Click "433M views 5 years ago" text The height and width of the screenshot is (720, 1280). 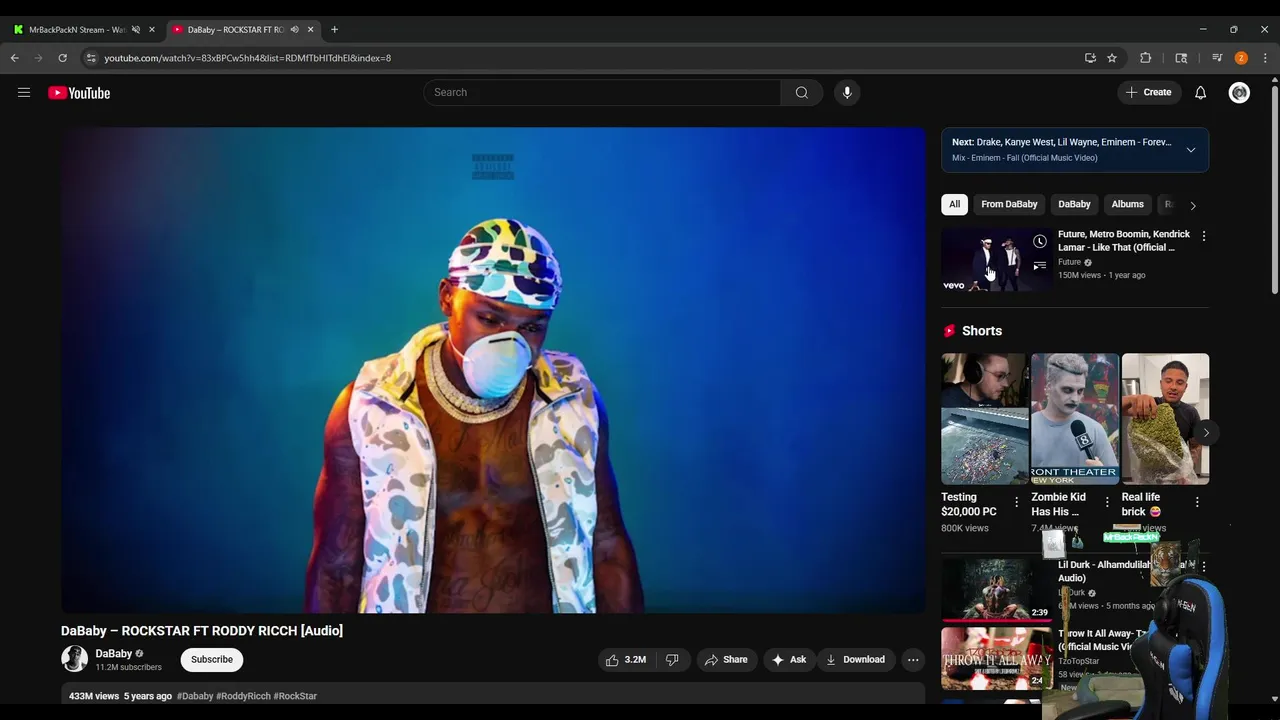pos(120,696)
